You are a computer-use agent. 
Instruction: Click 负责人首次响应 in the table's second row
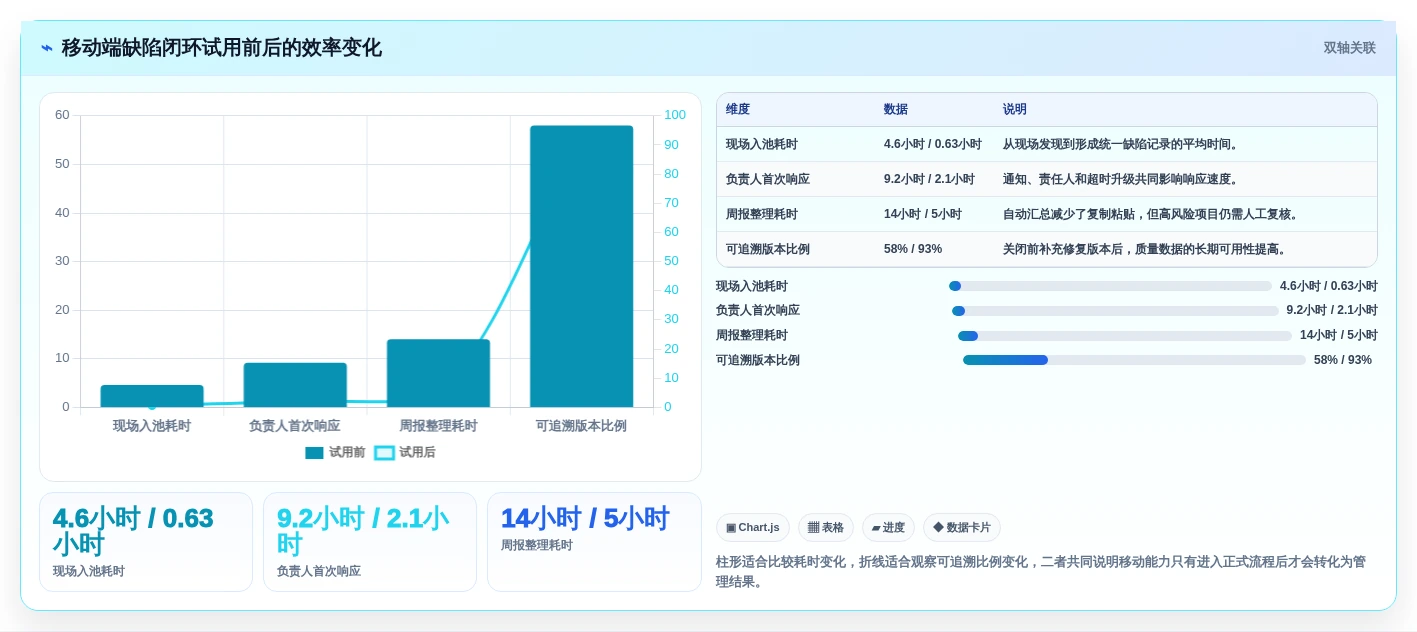pos(768,179)
